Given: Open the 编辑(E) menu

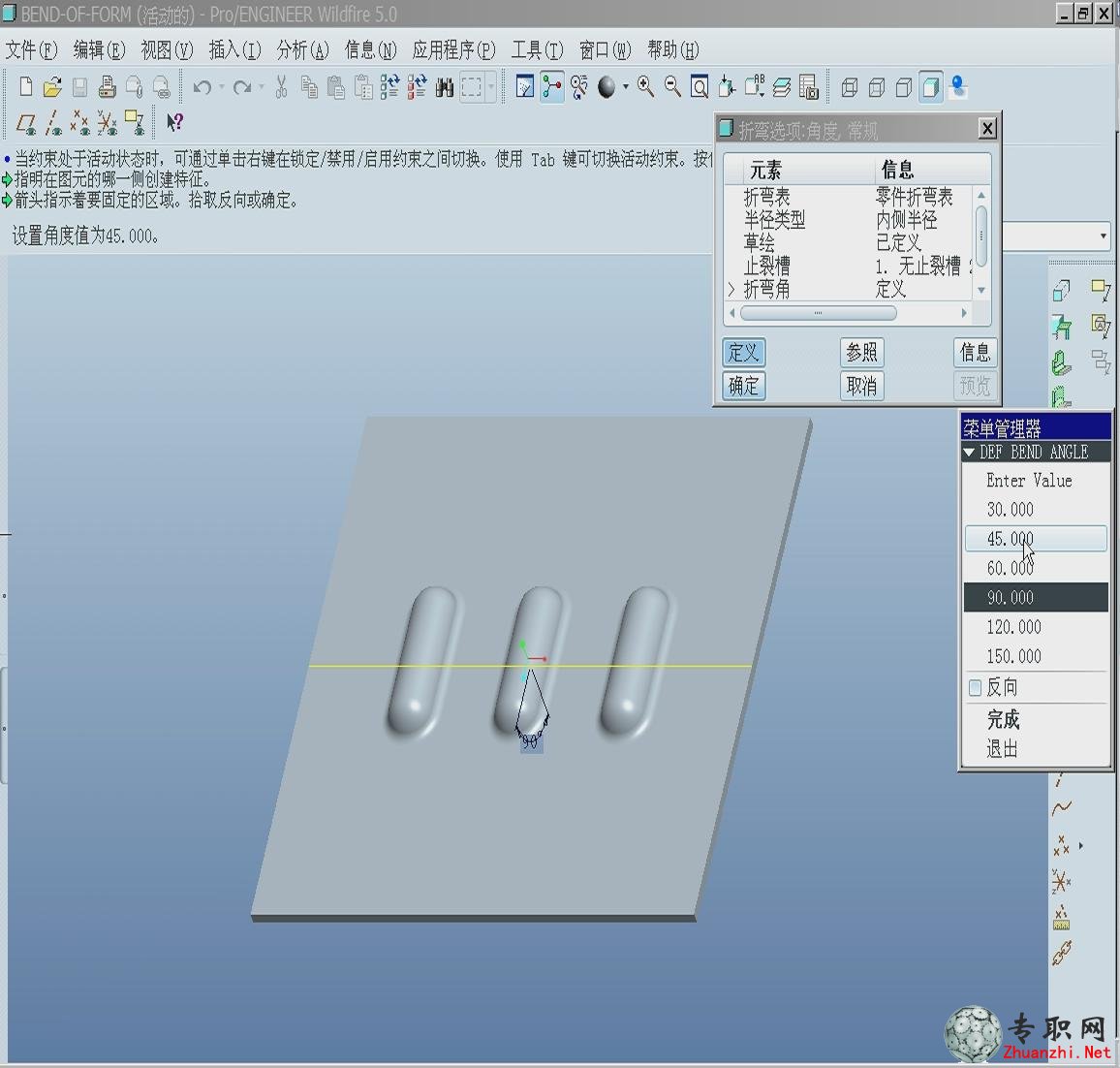Looking at the screenshot, I should click(99, 49).
